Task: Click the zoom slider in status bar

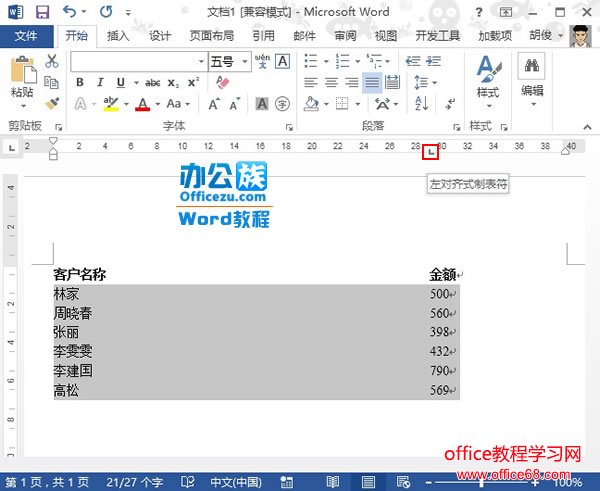Action: click(481, 483)
